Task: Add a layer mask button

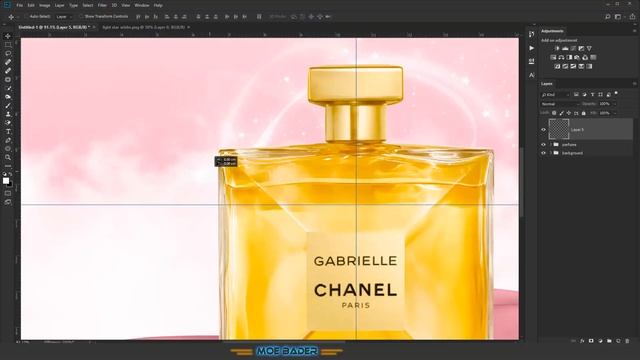Action: [x=591, y=341]
